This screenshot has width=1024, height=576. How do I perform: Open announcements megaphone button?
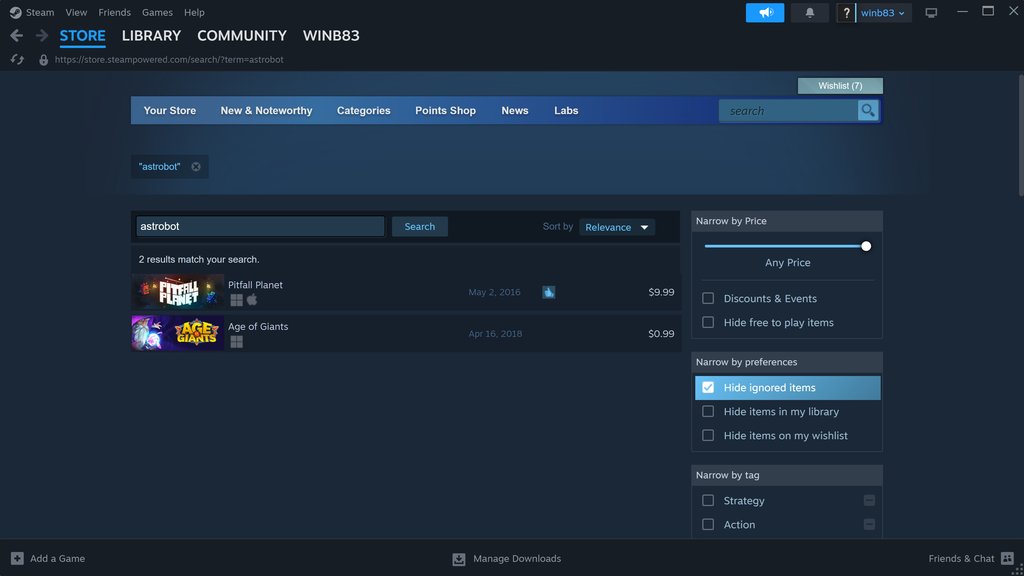point(765,12)
